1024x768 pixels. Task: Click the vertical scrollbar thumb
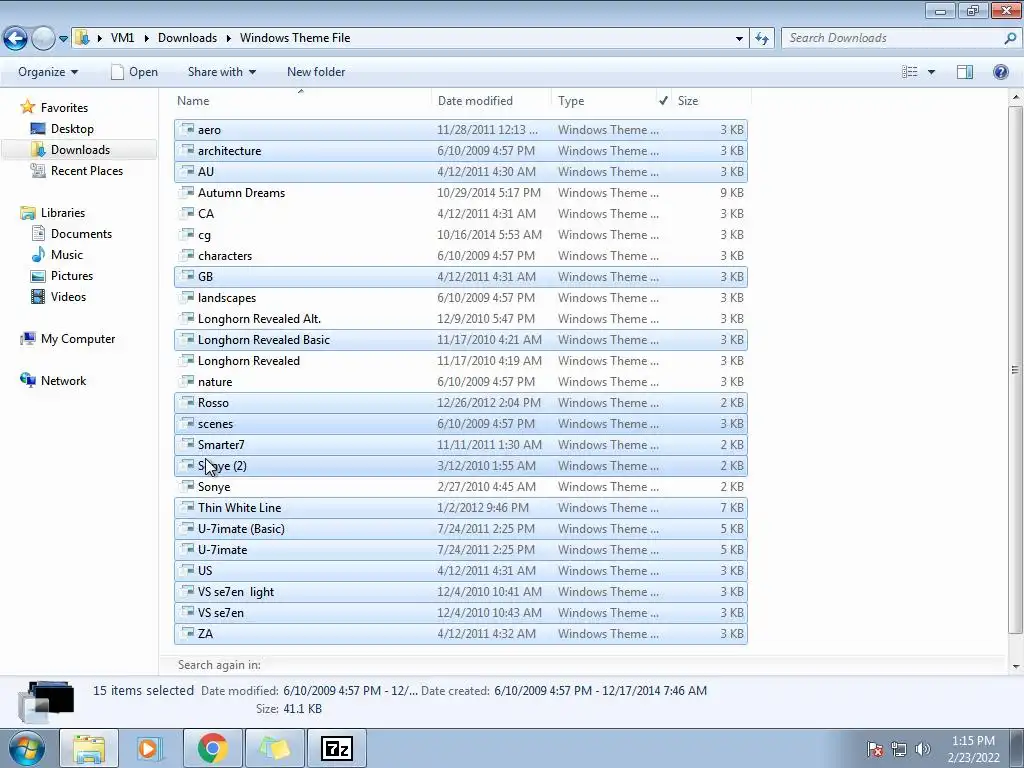tap(1015, 369)
